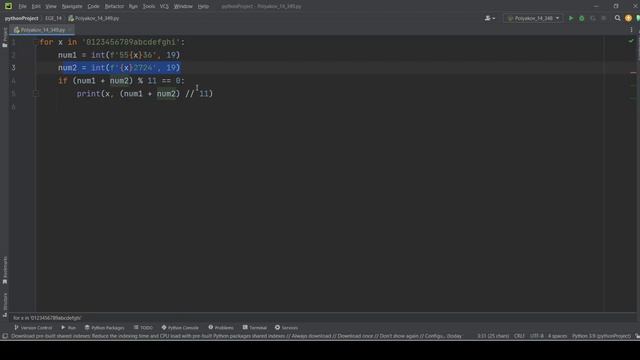Click the Search Everywhere magnifier icon

point(618,18)
